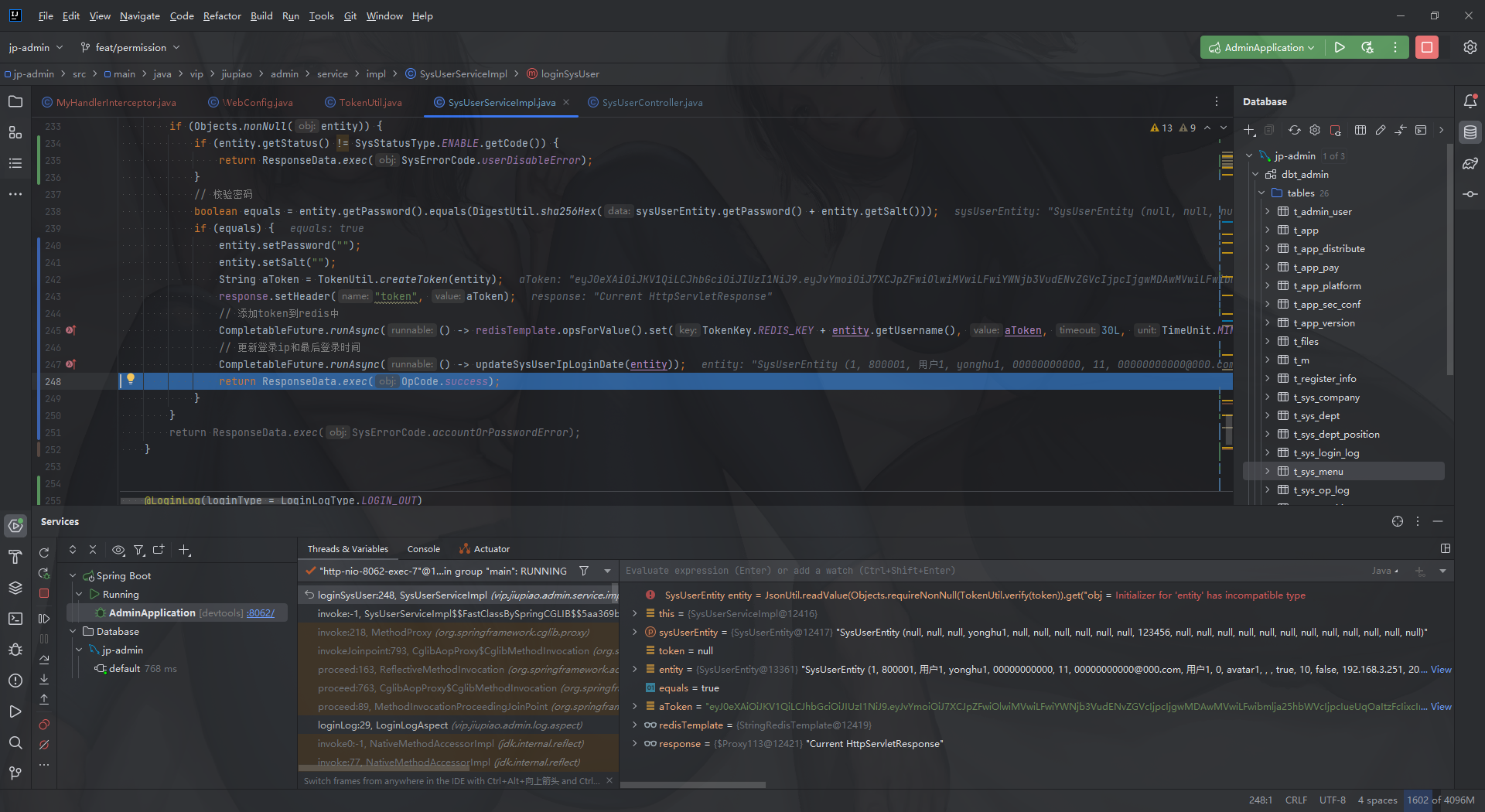1485x812 pixels.
Task: Click the loginSysUser breadcrumb
Action: click(x=563, y=73)
